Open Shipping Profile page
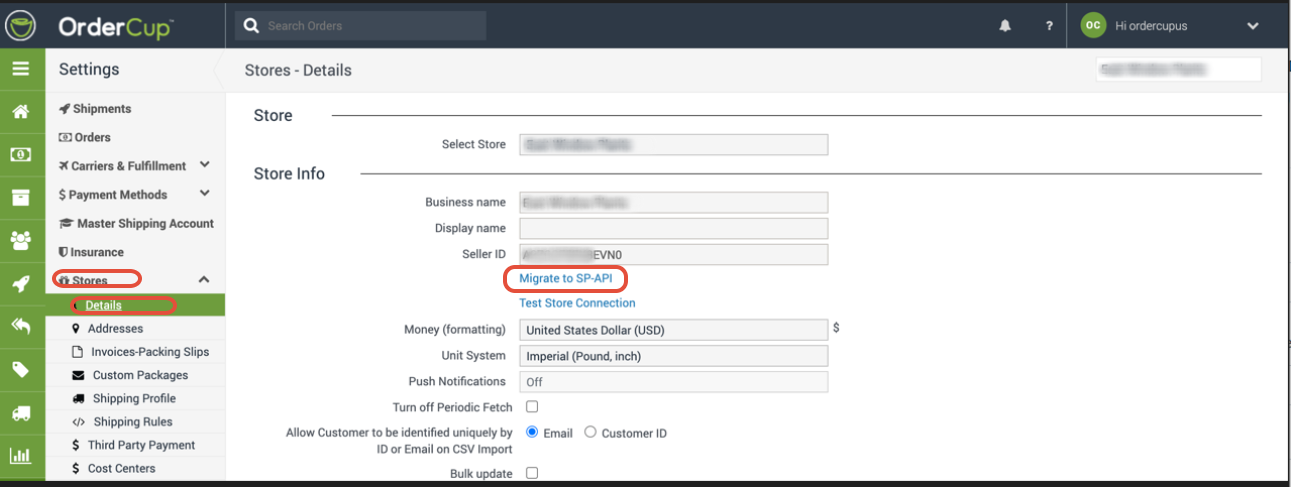 coord(133,398)
